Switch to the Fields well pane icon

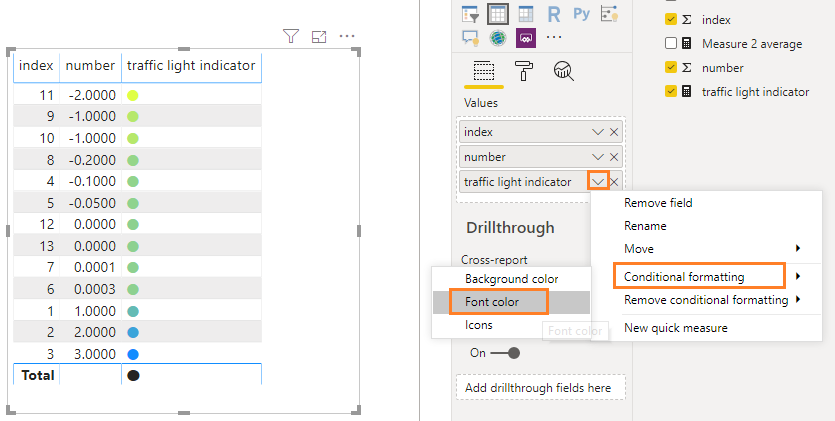484,71
